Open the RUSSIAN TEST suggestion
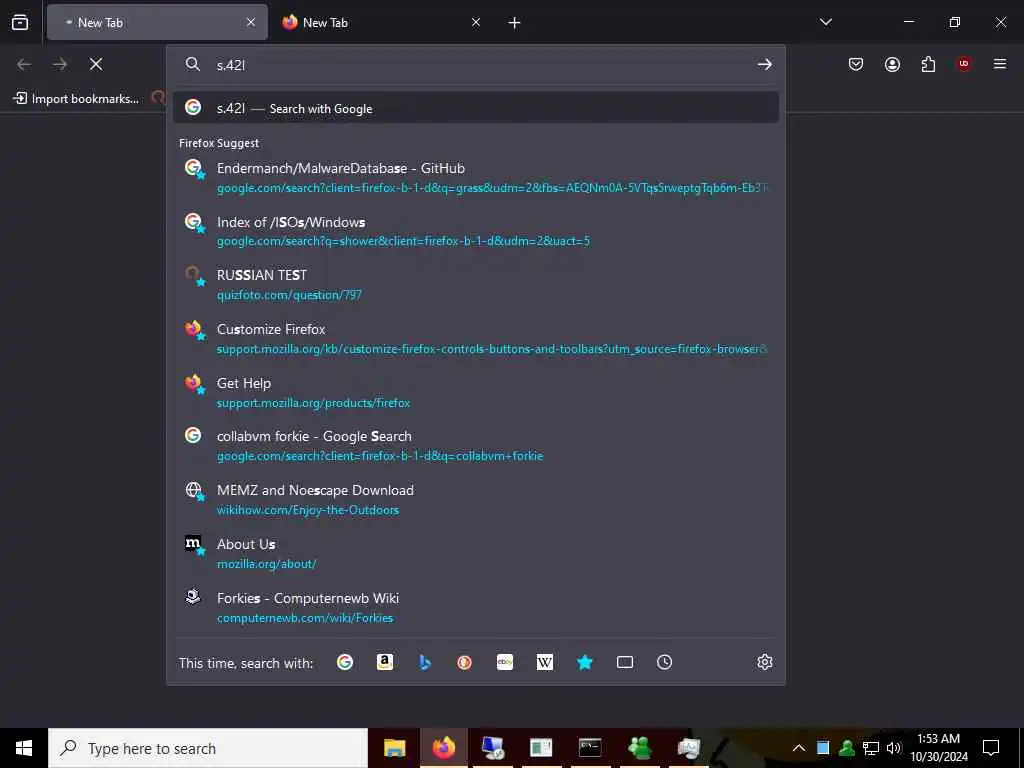1024x768 pixels. 476,285
